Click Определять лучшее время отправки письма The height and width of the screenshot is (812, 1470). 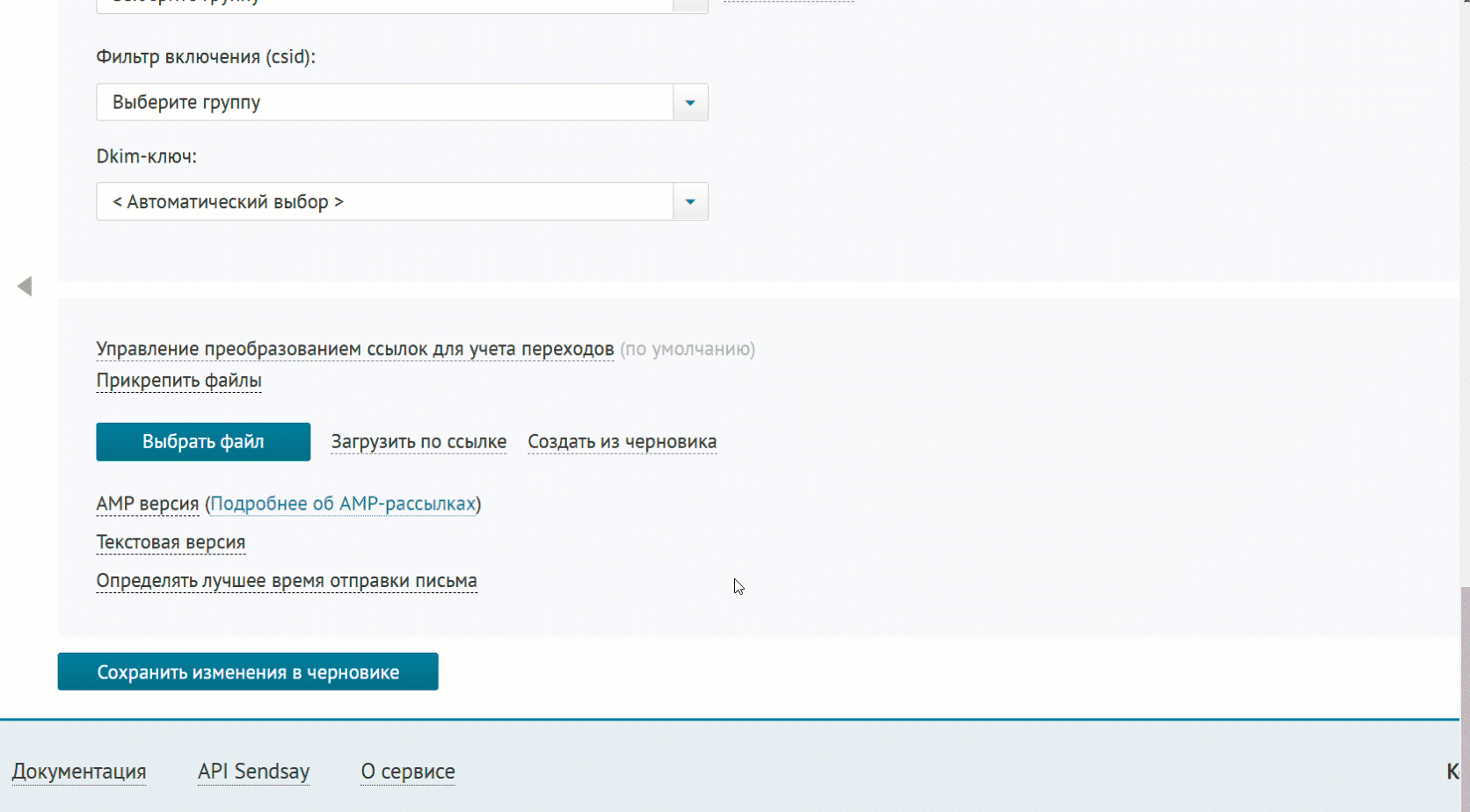[287, 581]
